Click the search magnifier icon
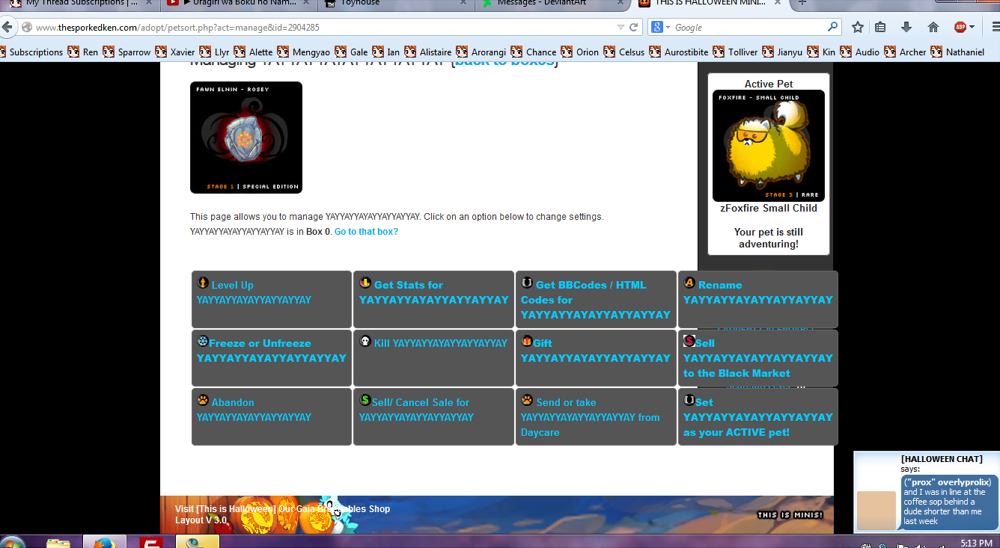Screen dimensions: 1000x548 (832, 27)
